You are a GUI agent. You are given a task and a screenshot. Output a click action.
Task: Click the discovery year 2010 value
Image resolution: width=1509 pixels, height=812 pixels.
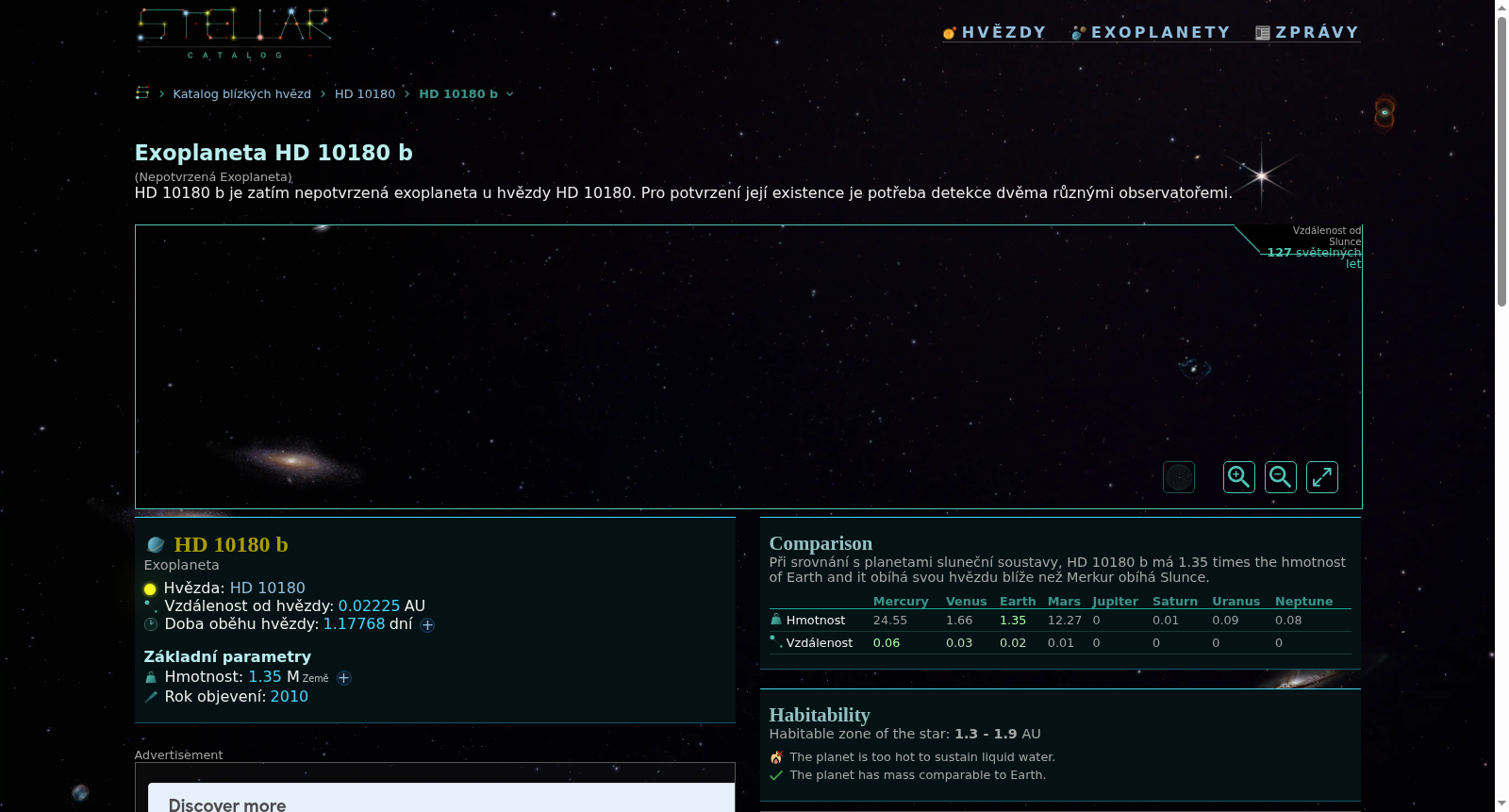pos(290,696)
